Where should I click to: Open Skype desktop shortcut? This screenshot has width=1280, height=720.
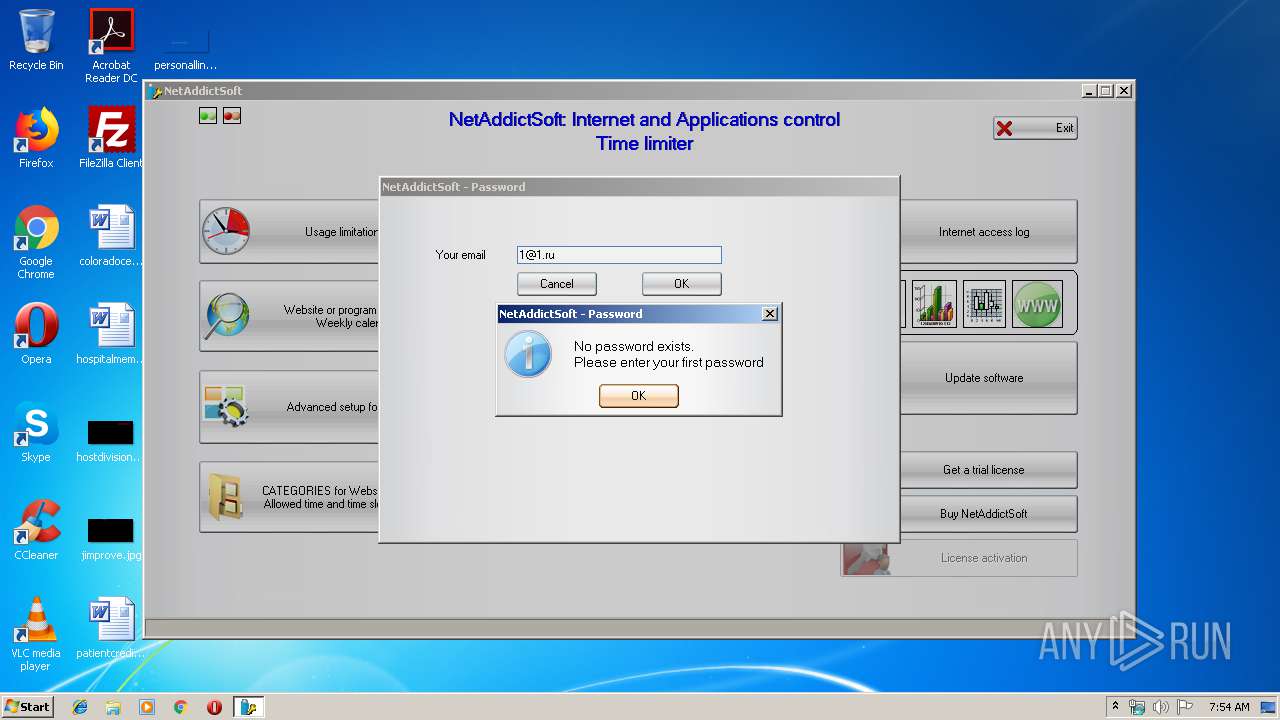[36, 432]
